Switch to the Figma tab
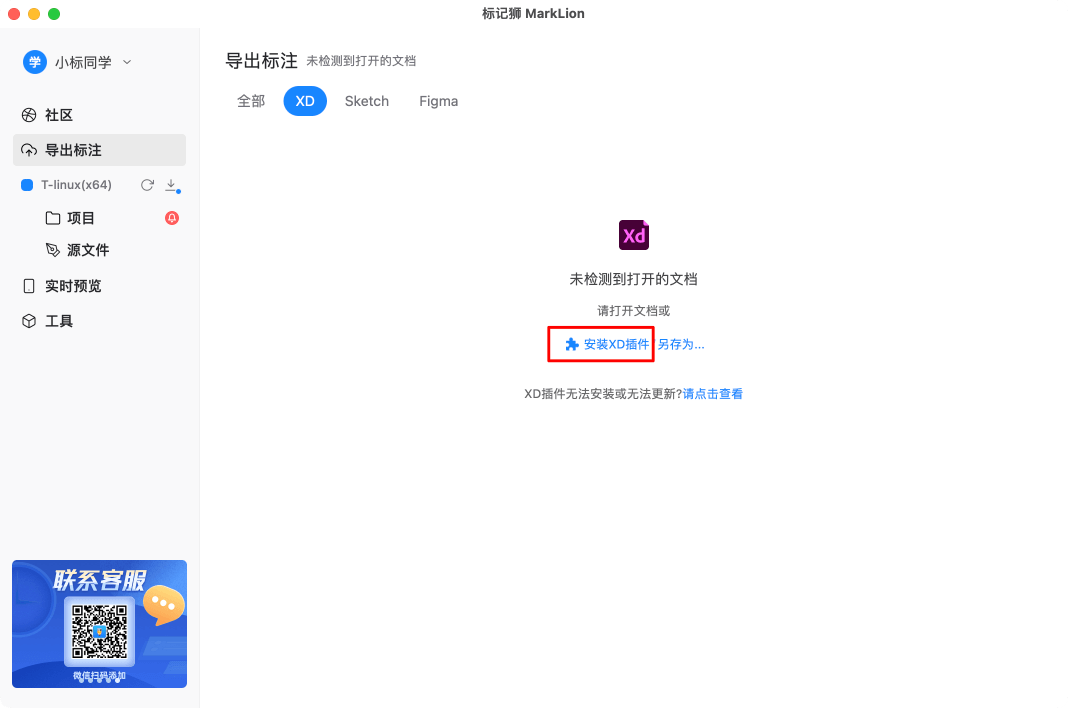The height and width of the screenshot is (708, 1068). (x=439, y=101)
